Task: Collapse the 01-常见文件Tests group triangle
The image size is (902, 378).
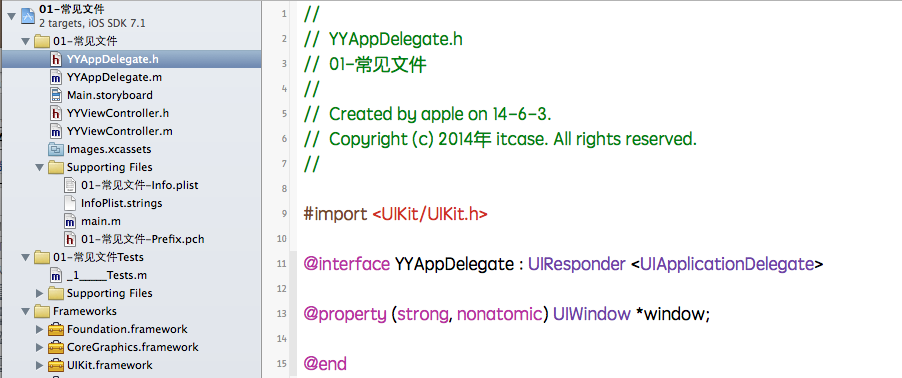Action: point(25,257)
